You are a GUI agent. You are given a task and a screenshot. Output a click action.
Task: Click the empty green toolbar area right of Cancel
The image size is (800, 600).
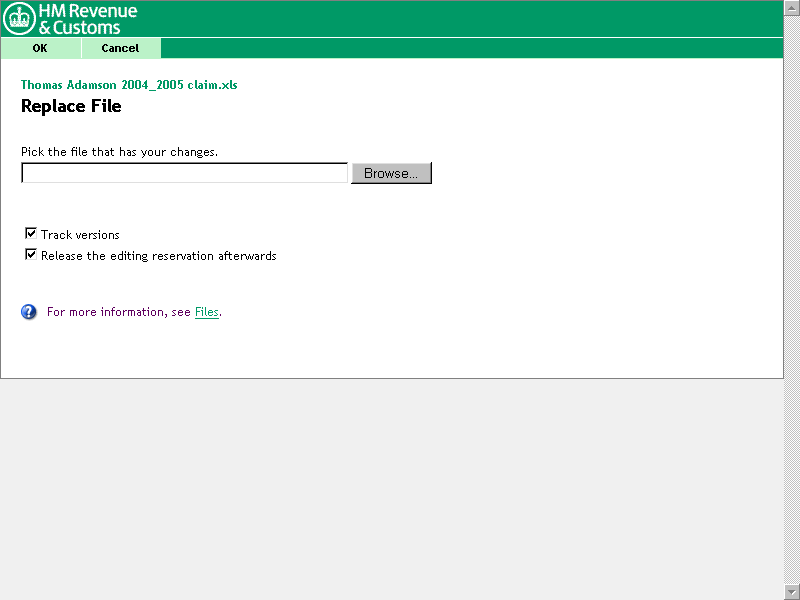[470, 48]
